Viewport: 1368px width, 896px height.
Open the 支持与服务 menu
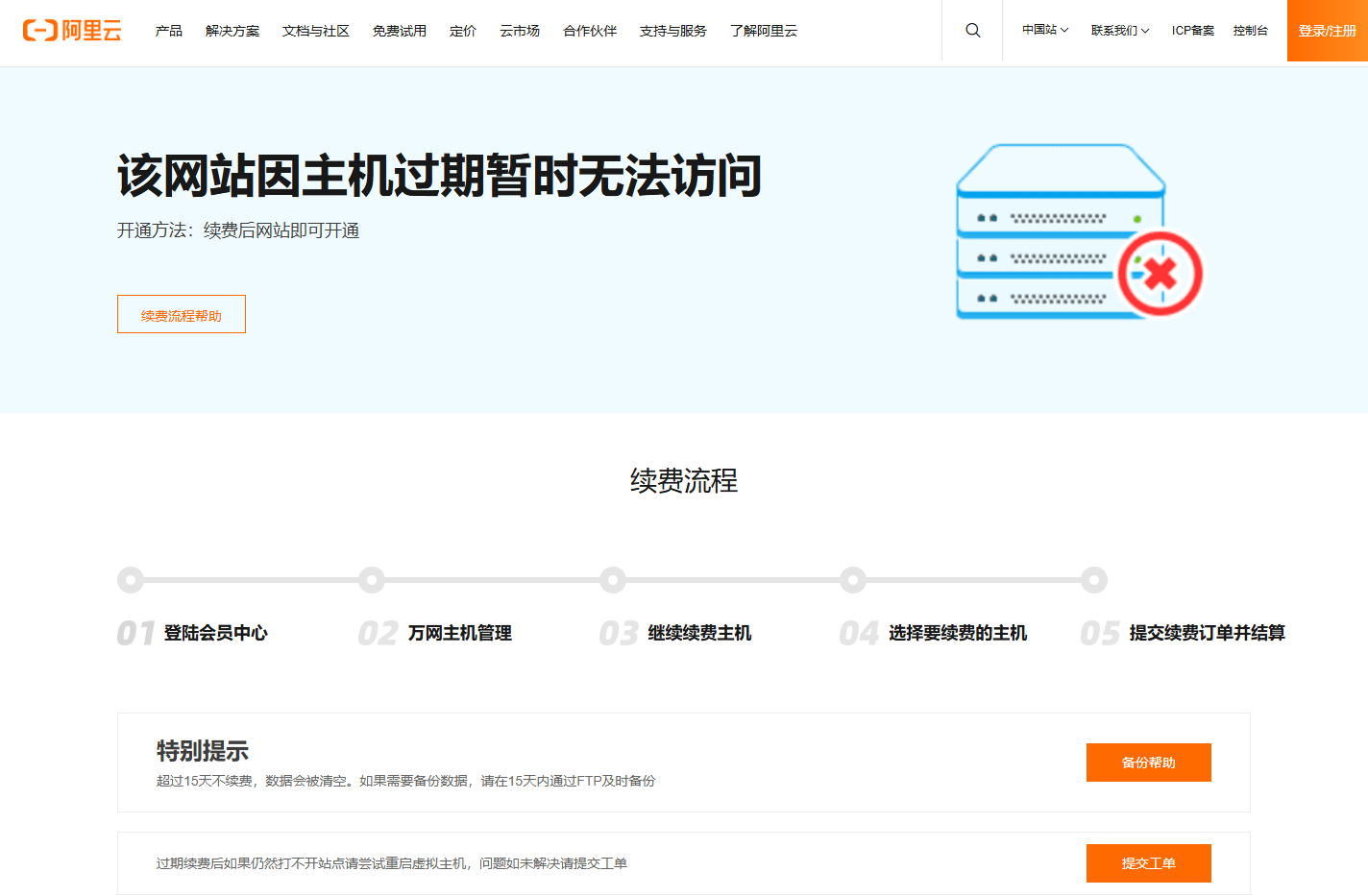[x=673, y=31]
